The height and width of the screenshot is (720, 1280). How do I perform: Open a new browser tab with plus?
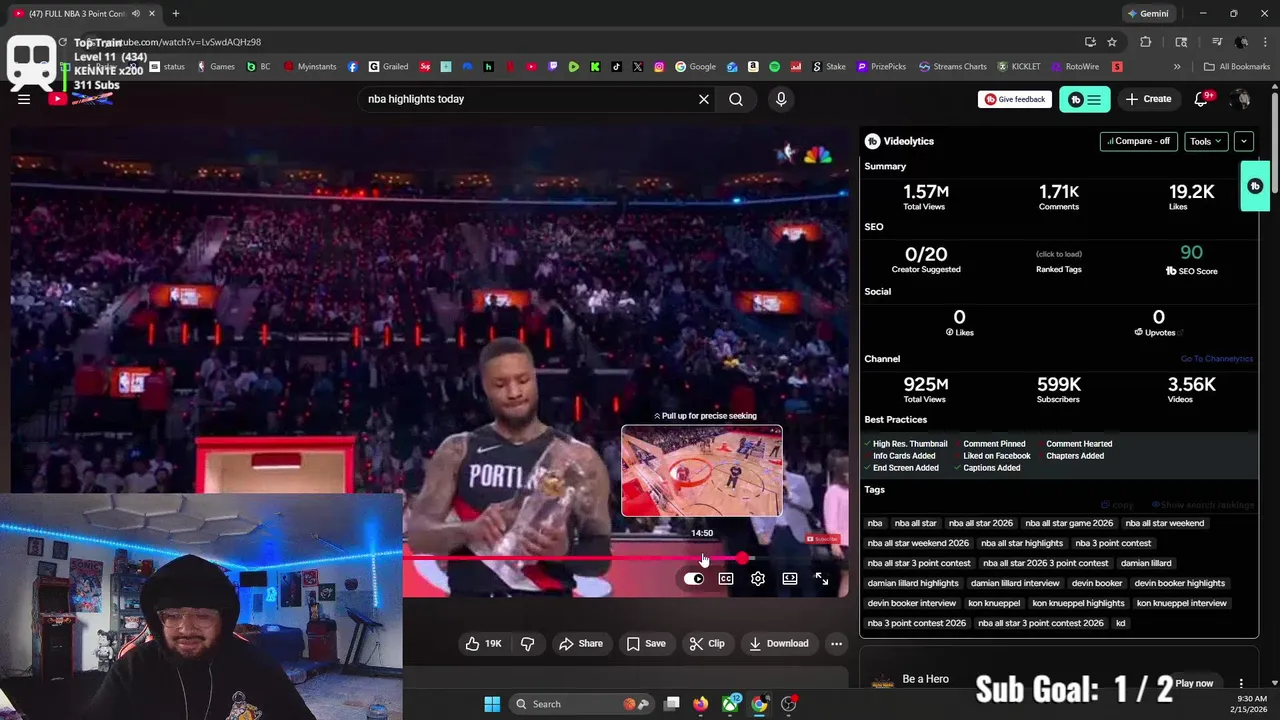pyautogui.click(x=176, y=14)
